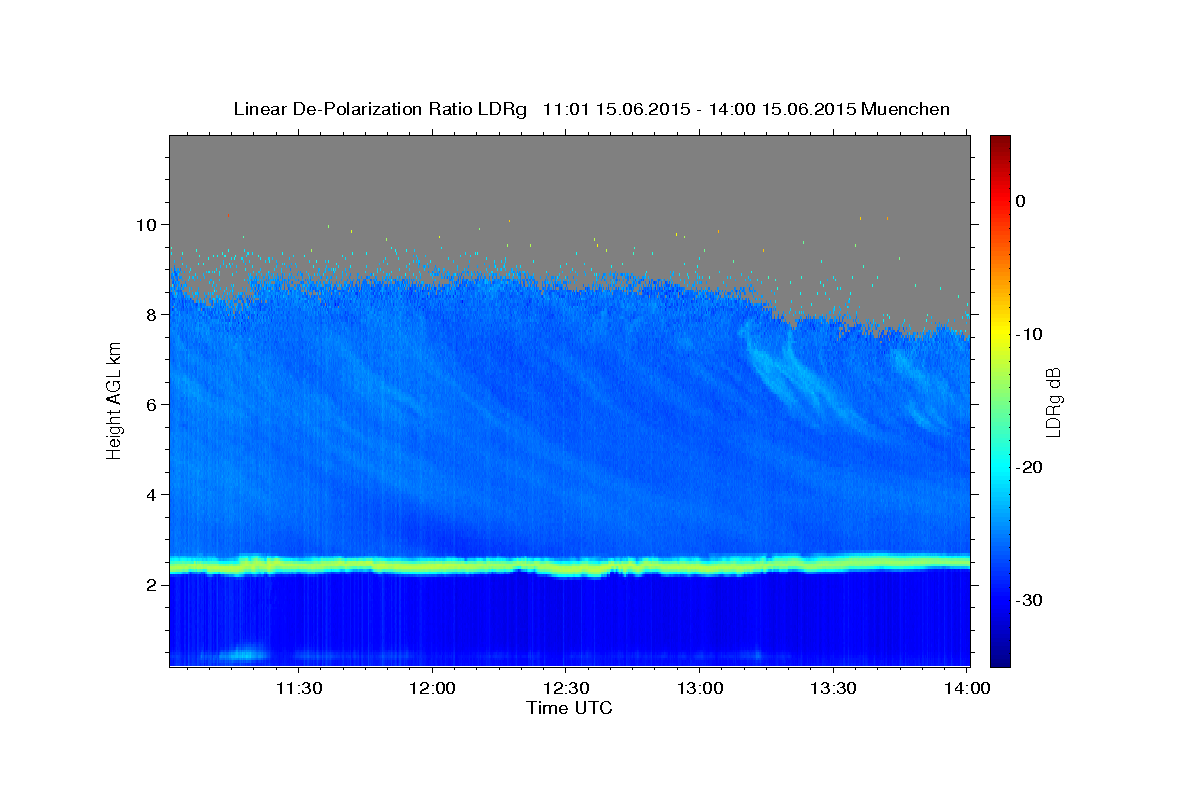The width and height of the screenshot is (1200, 800).
Task: Click the colorbar value -20
Action: (x=1030, y=467)
